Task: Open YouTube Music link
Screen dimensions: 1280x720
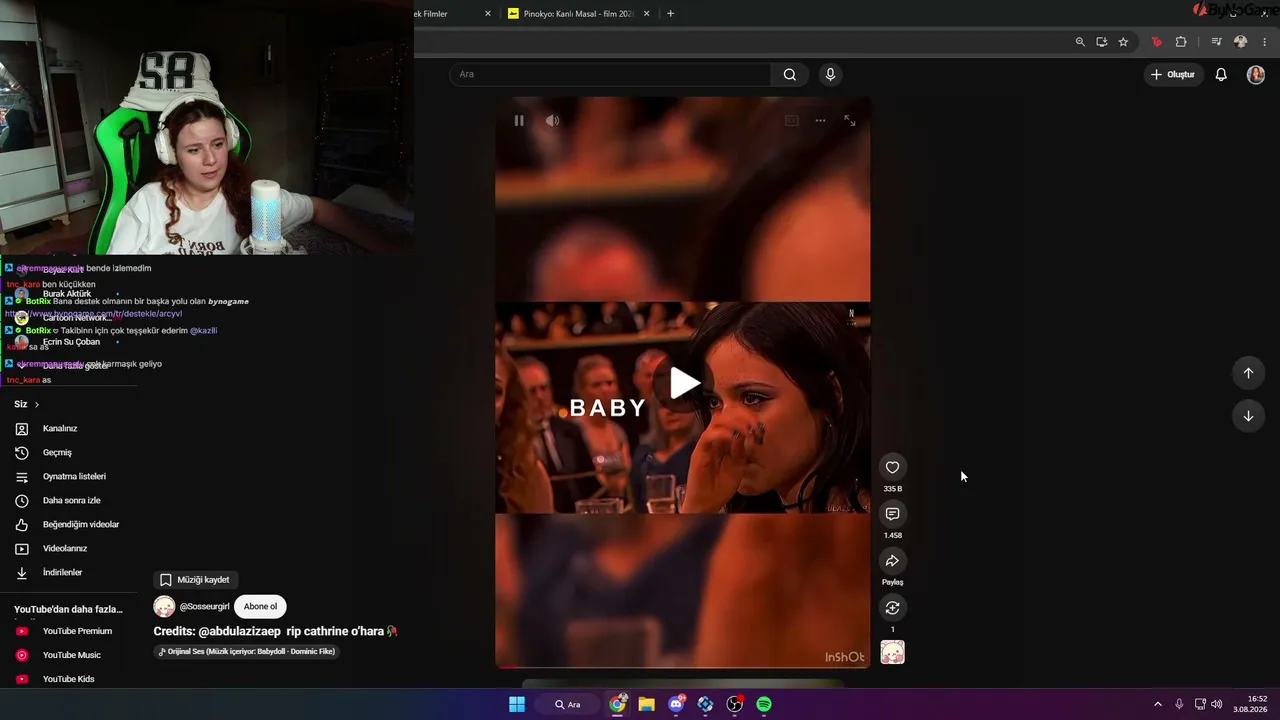Action: 70,655
